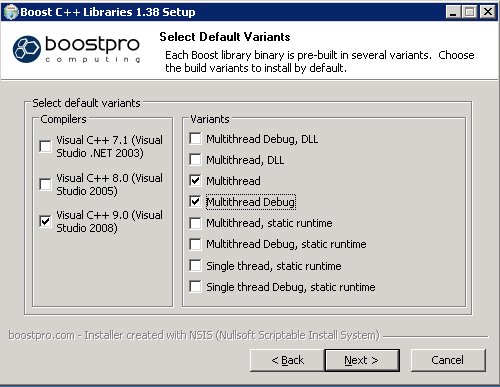Click the 'Compilers' group label

(x=63, y=119)
